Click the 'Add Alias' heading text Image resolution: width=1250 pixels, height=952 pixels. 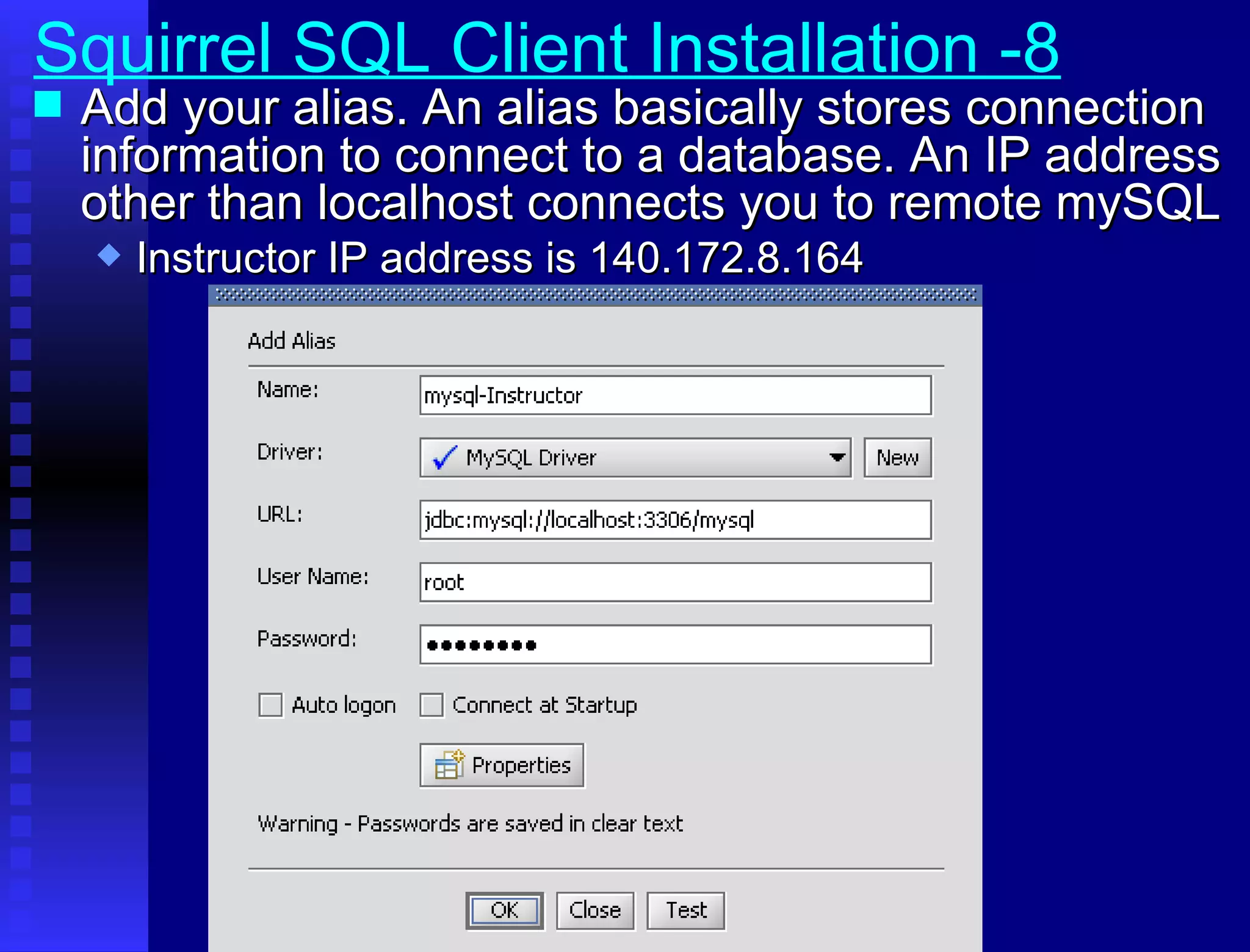click(292, 341)
